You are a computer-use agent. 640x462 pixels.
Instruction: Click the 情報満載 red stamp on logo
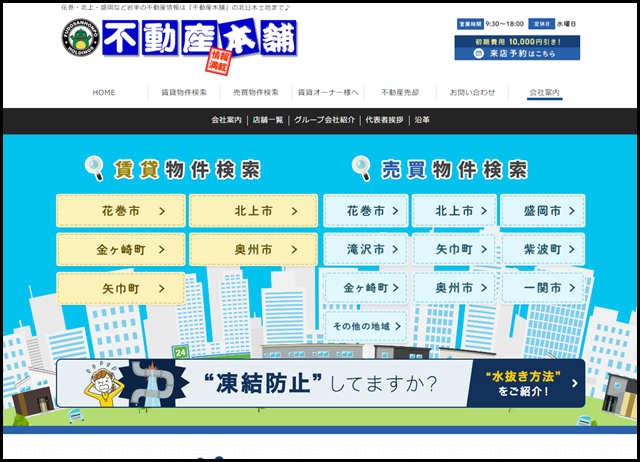219,62
